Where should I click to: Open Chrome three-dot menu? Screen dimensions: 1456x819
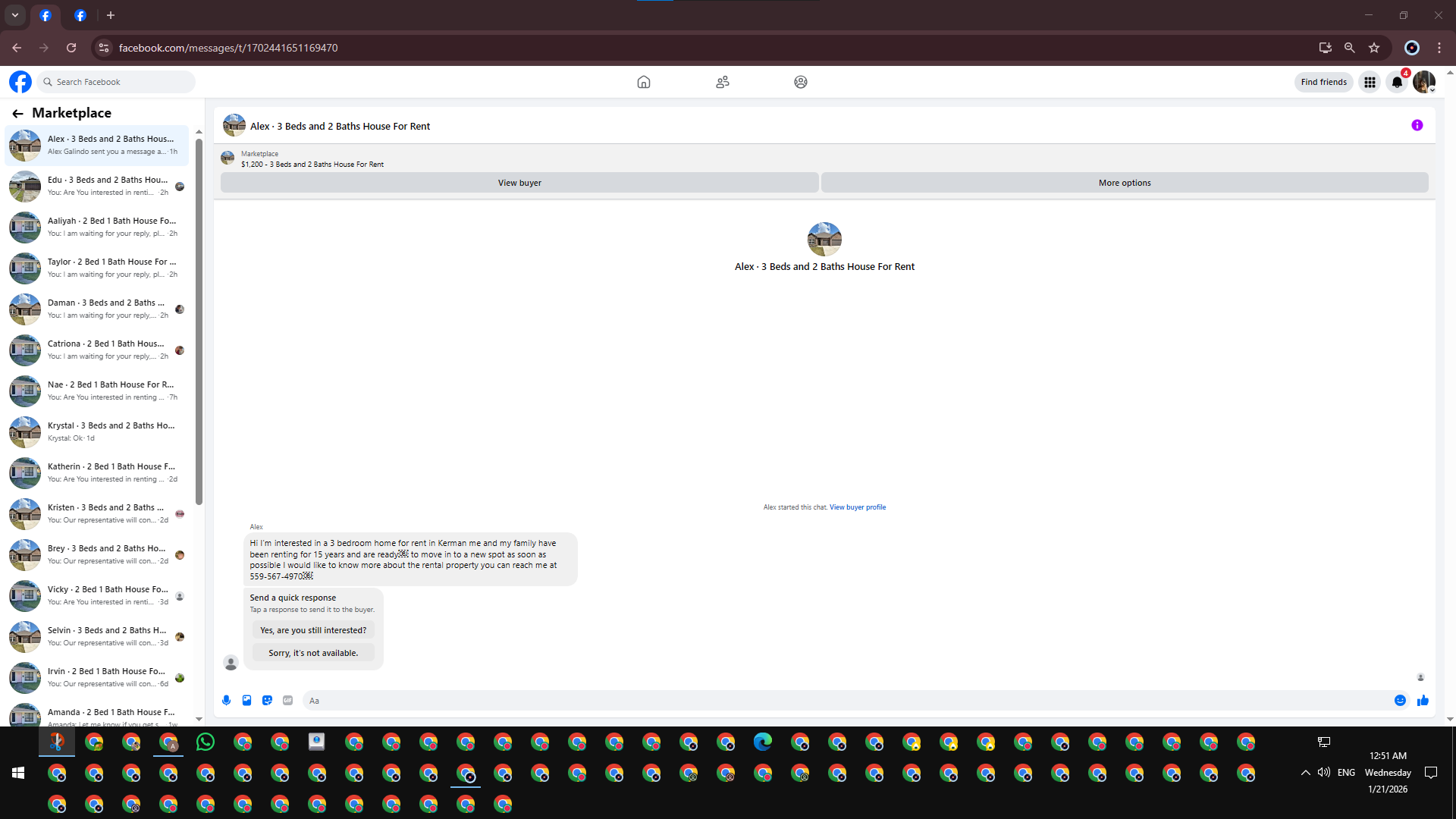point(1439,48)
